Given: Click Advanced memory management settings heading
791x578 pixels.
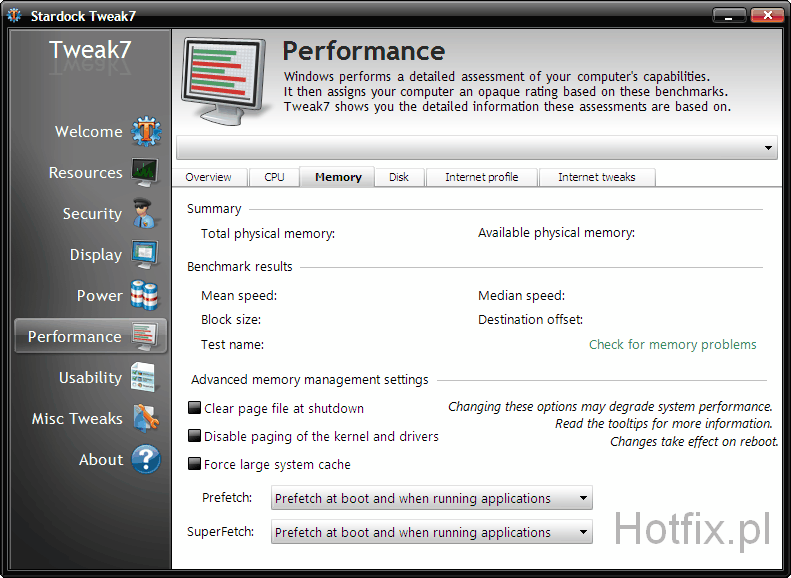Looking at the screenshot, I should tap(310, 379).
